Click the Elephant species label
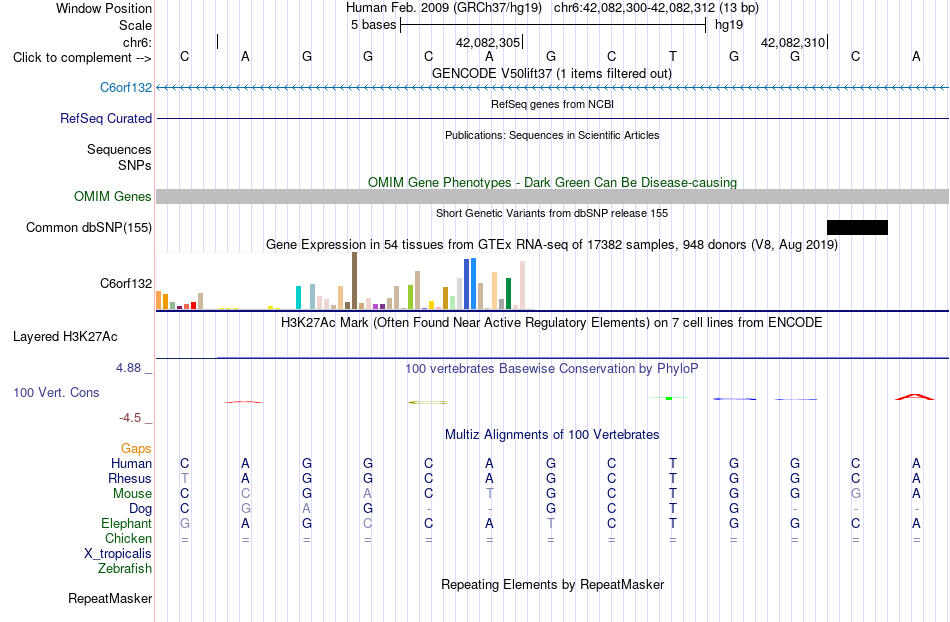This screenshot has width=950, height=622. pyautogui.click(x=127, y=523)
